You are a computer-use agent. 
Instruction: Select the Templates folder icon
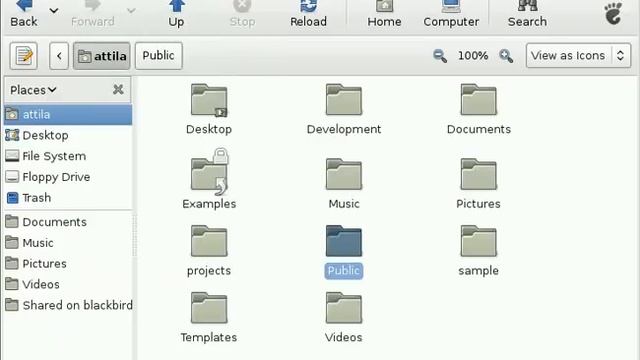pyautogui.click(x=209, y=308)
